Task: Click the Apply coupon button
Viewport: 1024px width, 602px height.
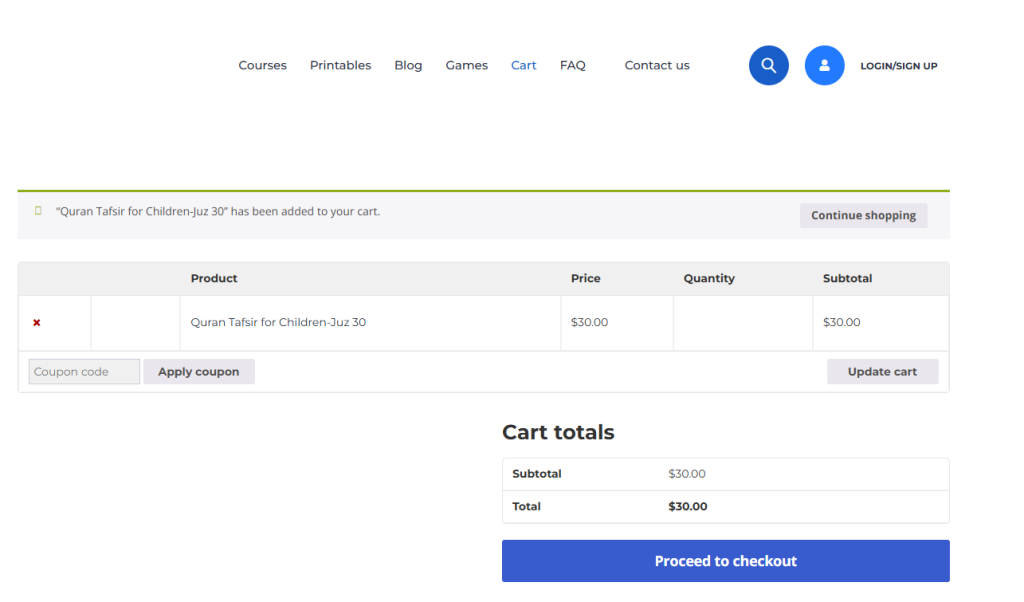Action: click(198, 372)
